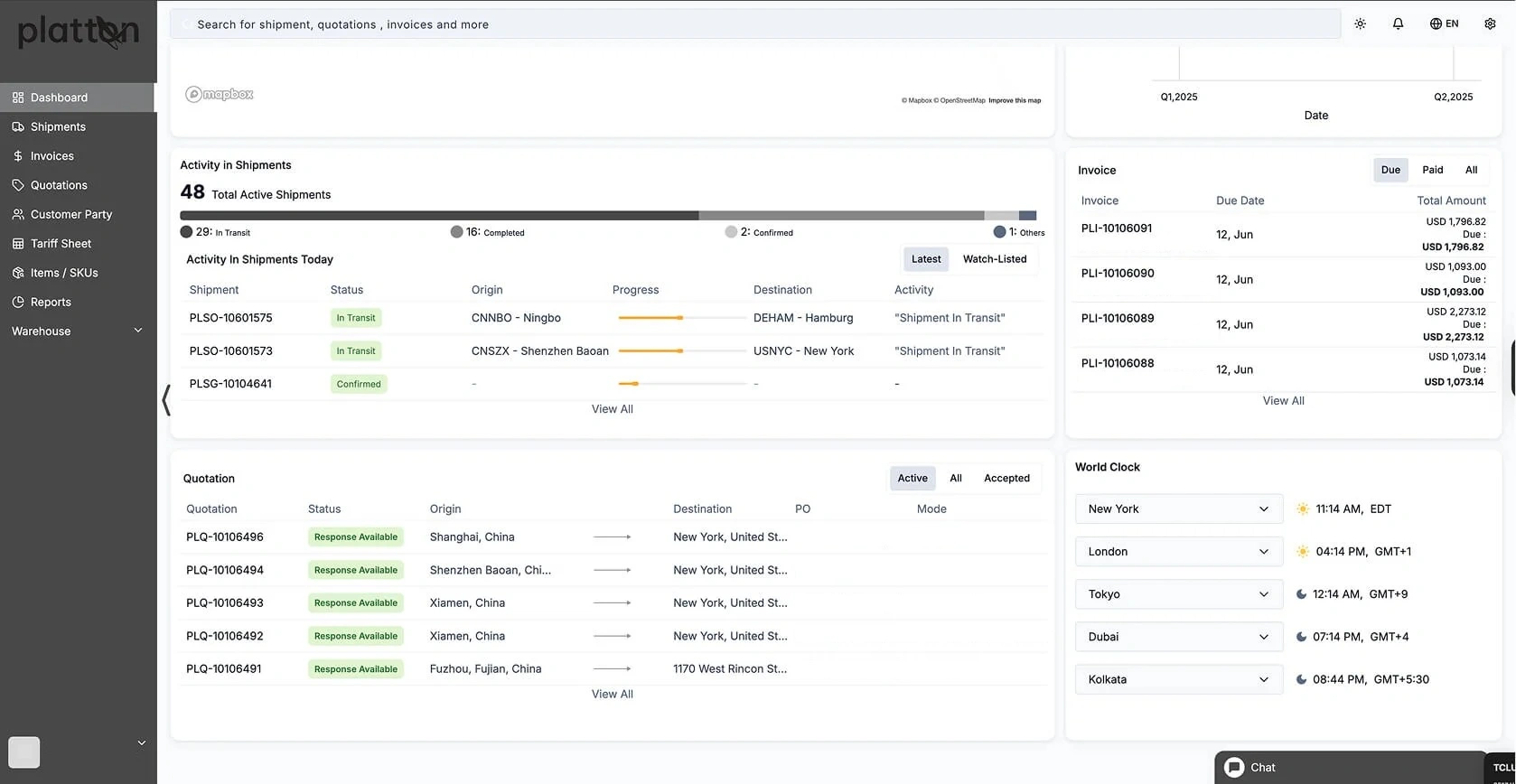Open settings gear icon in header
This screenshot has width=1516, height=784.
point(1490,24)
